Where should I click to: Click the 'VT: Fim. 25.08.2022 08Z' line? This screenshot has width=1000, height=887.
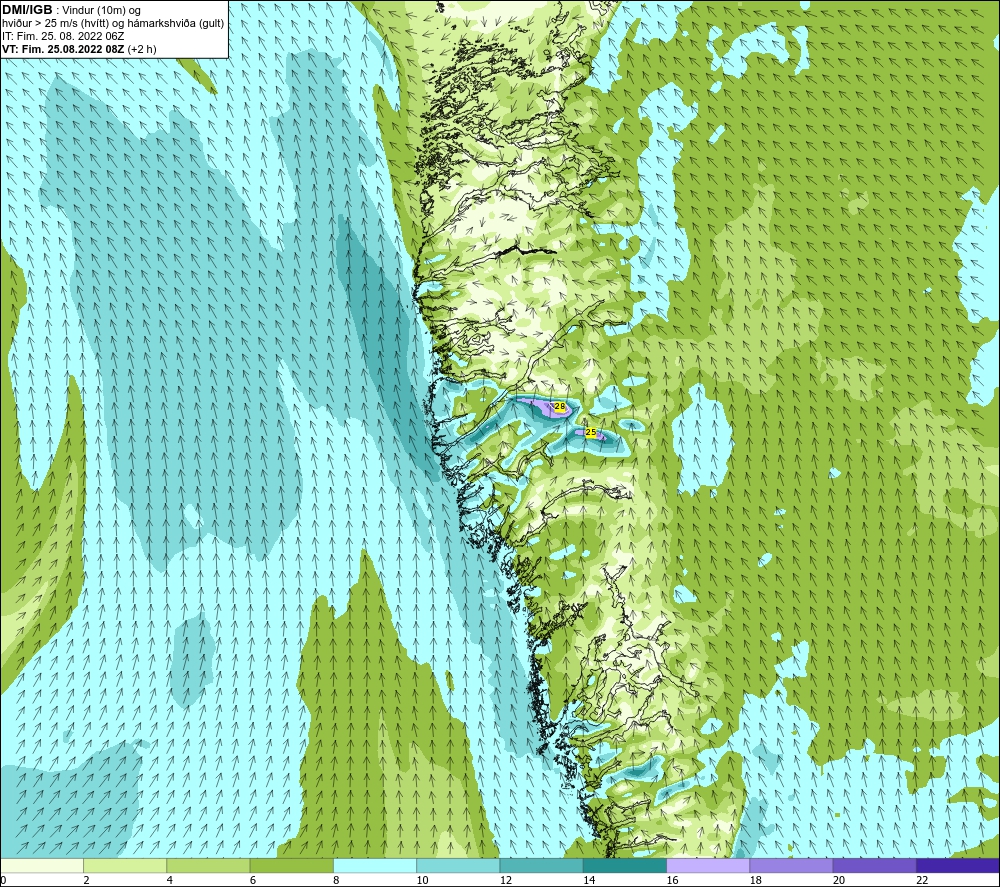(x=63, y=49)
